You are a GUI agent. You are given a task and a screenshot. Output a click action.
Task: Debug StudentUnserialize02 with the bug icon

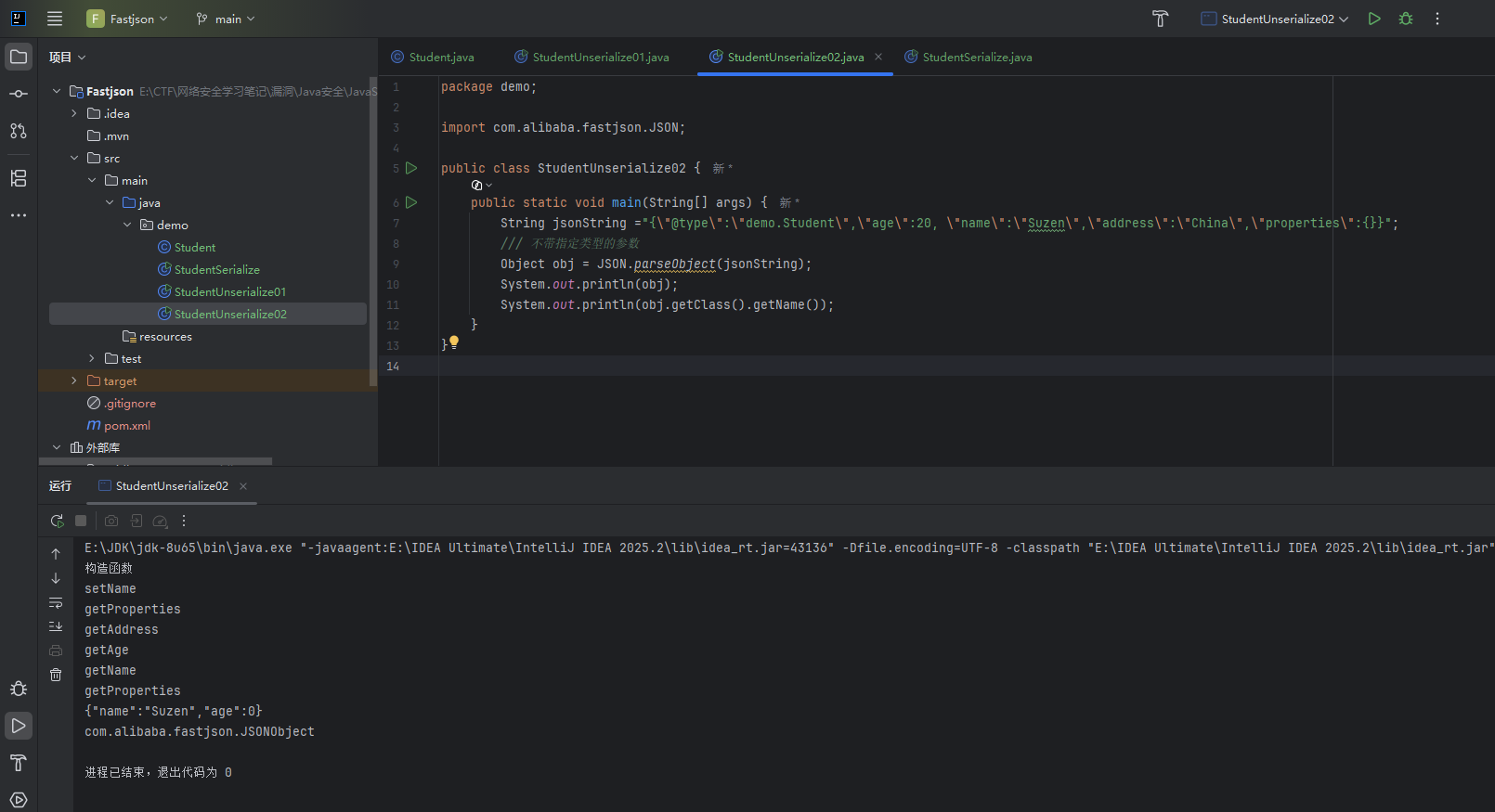[x=1406, y=19]
